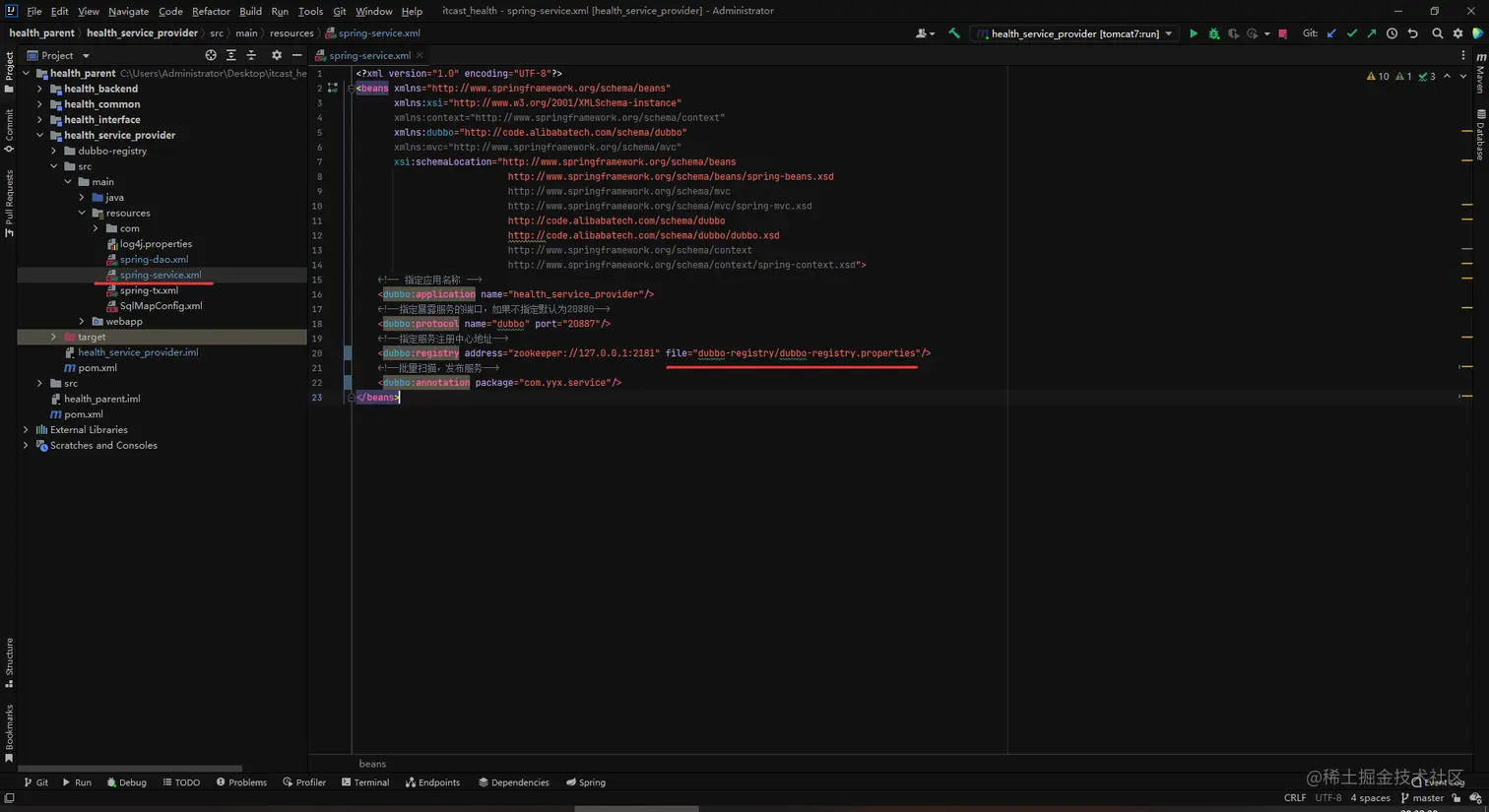Expand the health_backend module
1489x812 pixels.
(x=39, y=89)
